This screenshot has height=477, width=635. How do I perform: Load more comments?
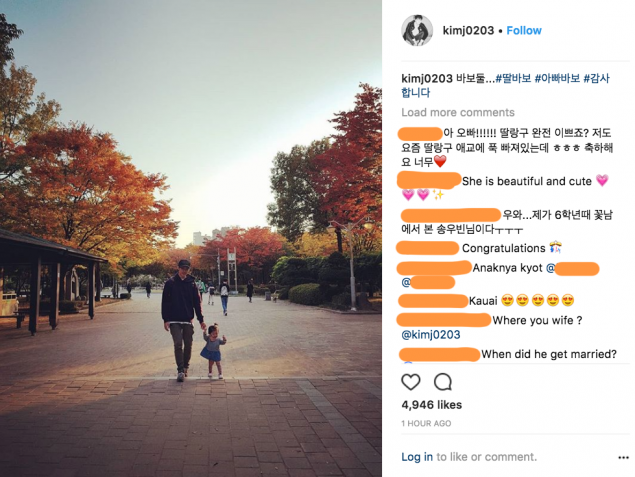point(458,112)
